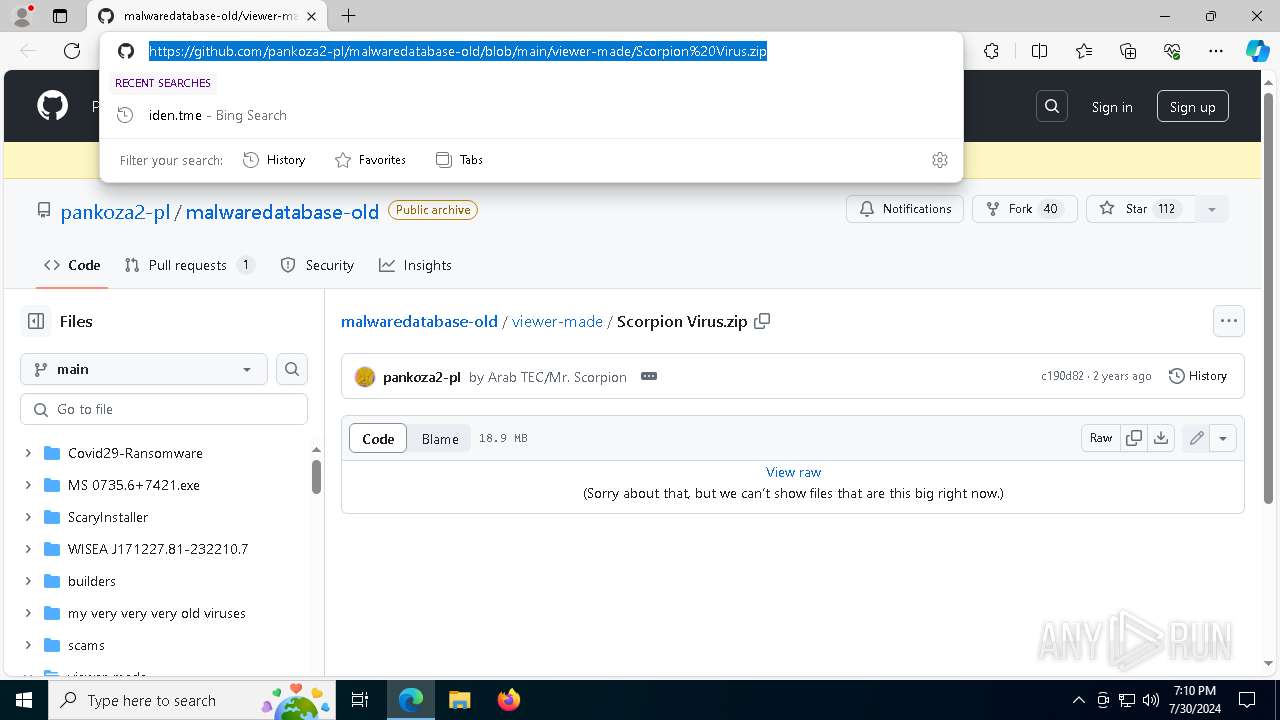Expand the Covid29-Ransomware folder
This screenshot has width=1280, height=720.
point(28,453)
